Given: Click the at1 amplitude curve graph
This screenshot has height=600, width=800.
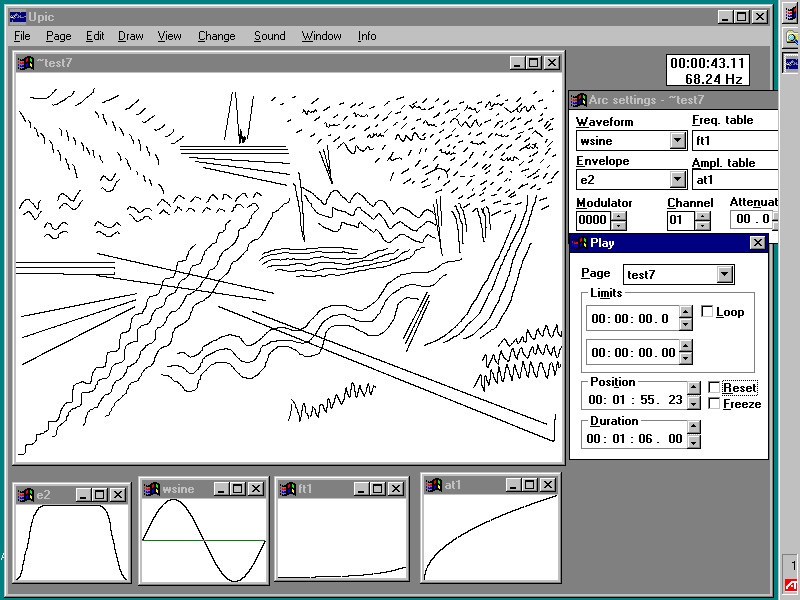Looking at the screenshot, I should 490,537.
